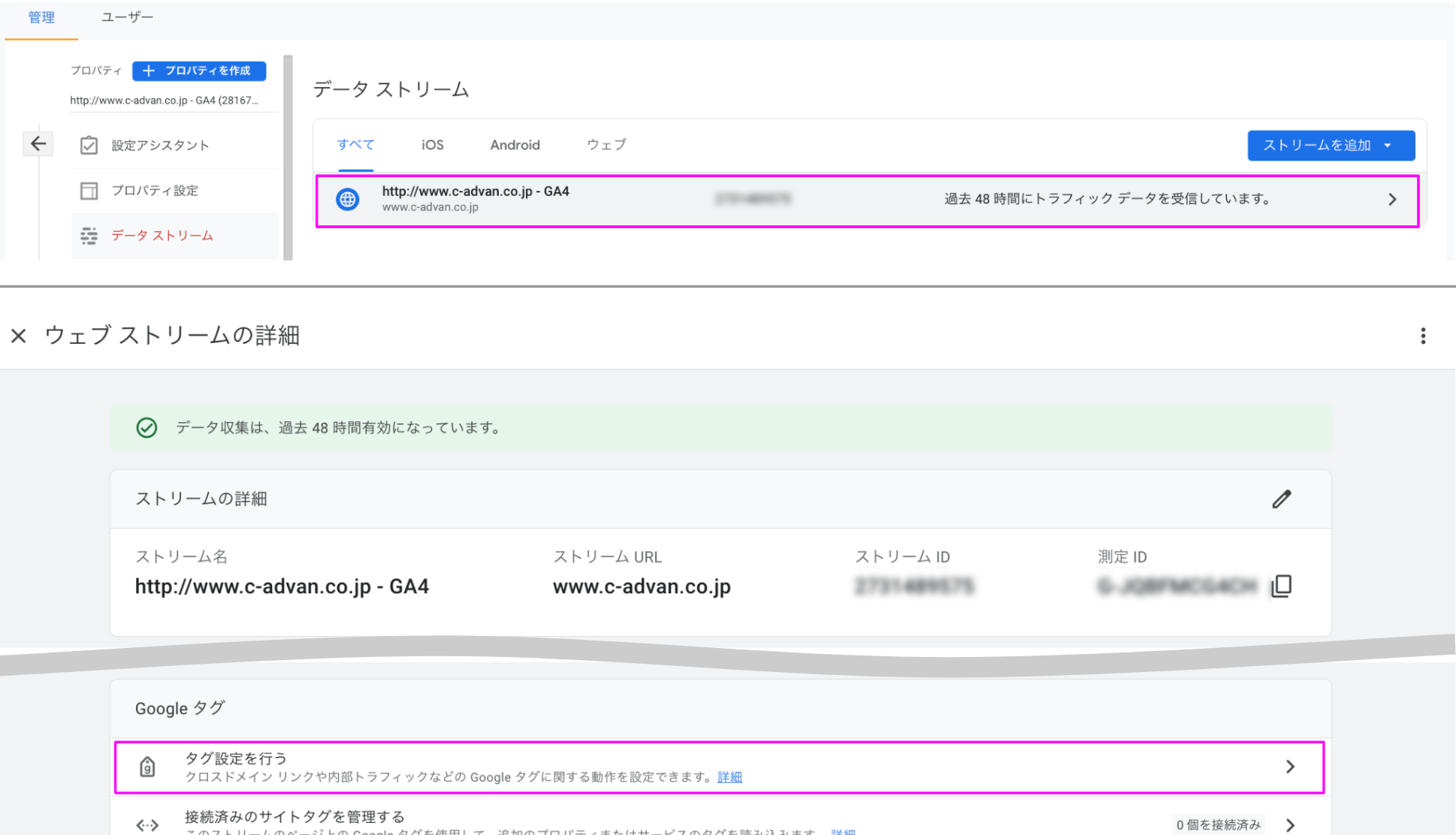1456x835 pixels.
Task: Expand 接続済みのサイトタグ chevron
Action: tap(1290, 825)
